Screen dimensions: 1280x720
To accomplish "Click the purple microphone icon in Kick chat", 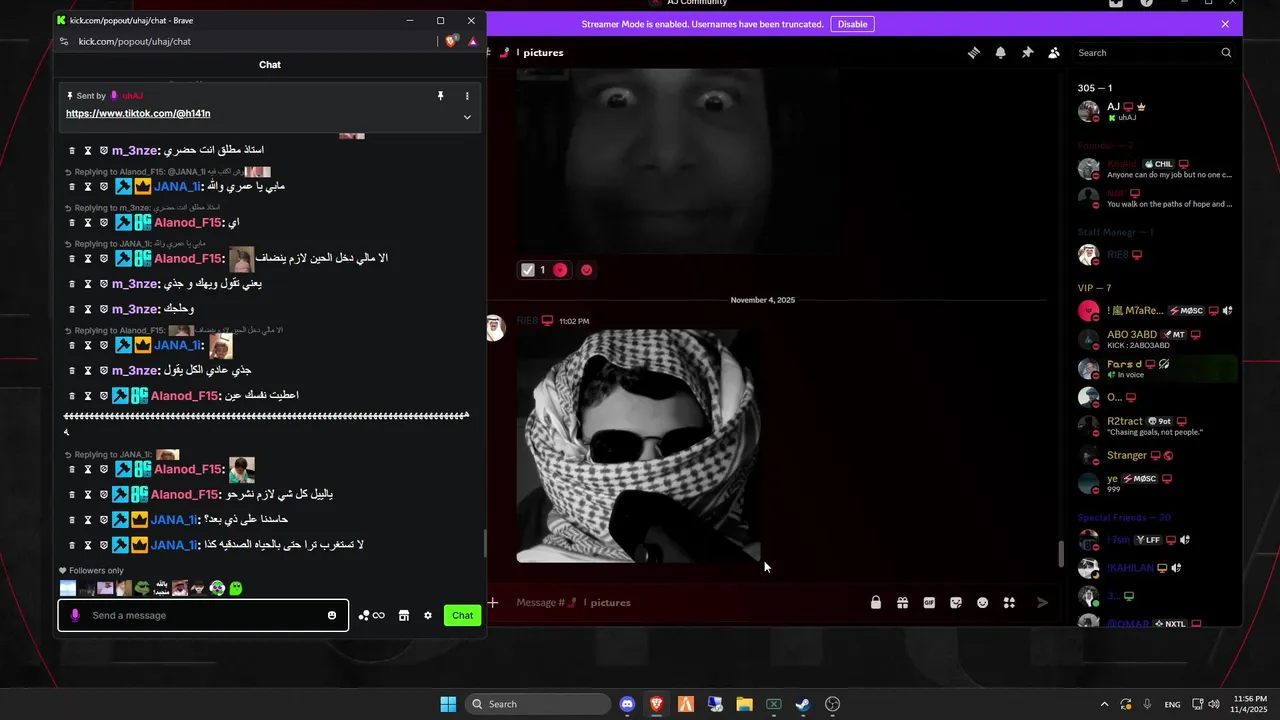I will [75, 615].
